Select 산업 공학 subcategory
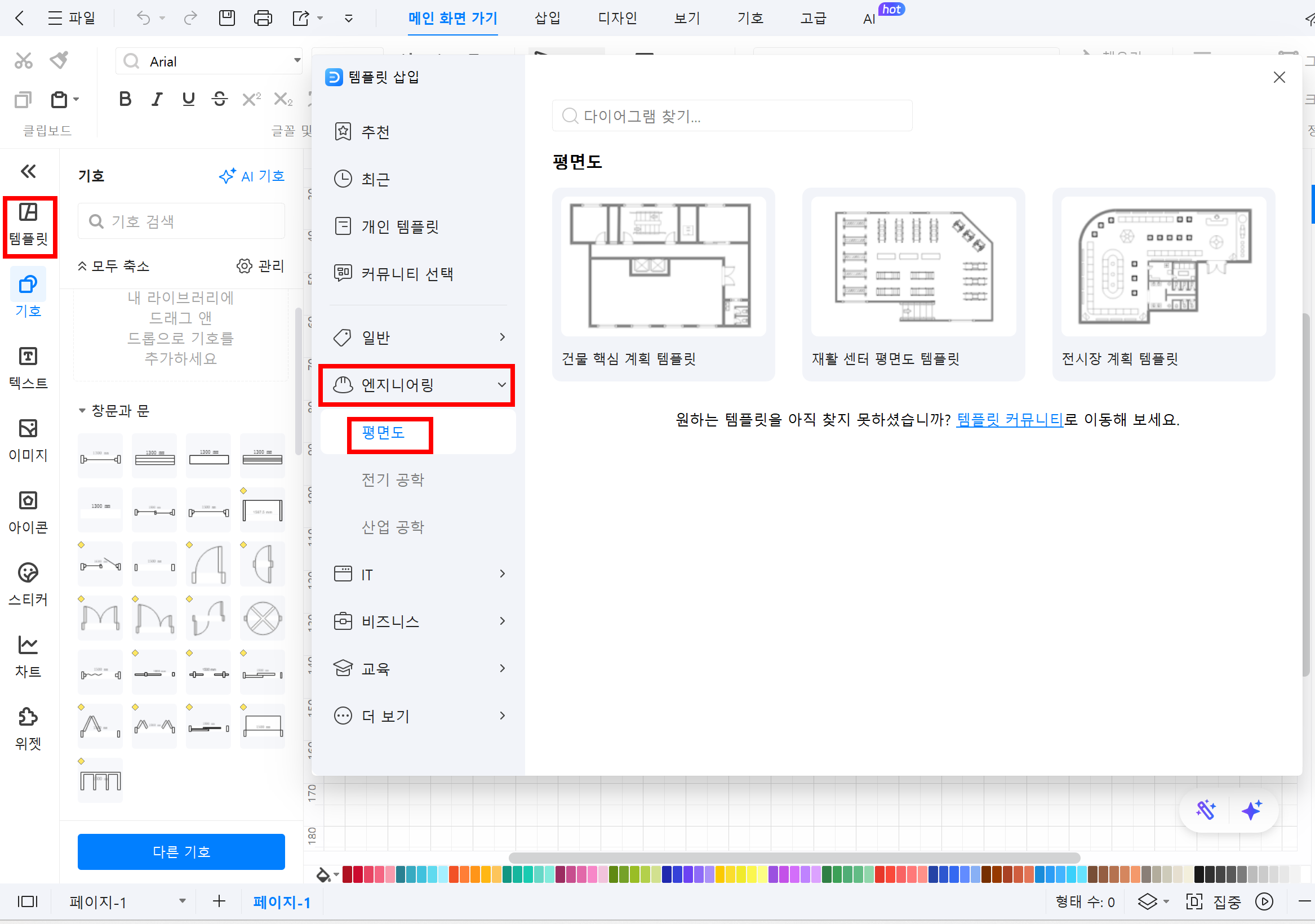This screenshot has height=924, width=1315. click(392, 526)
